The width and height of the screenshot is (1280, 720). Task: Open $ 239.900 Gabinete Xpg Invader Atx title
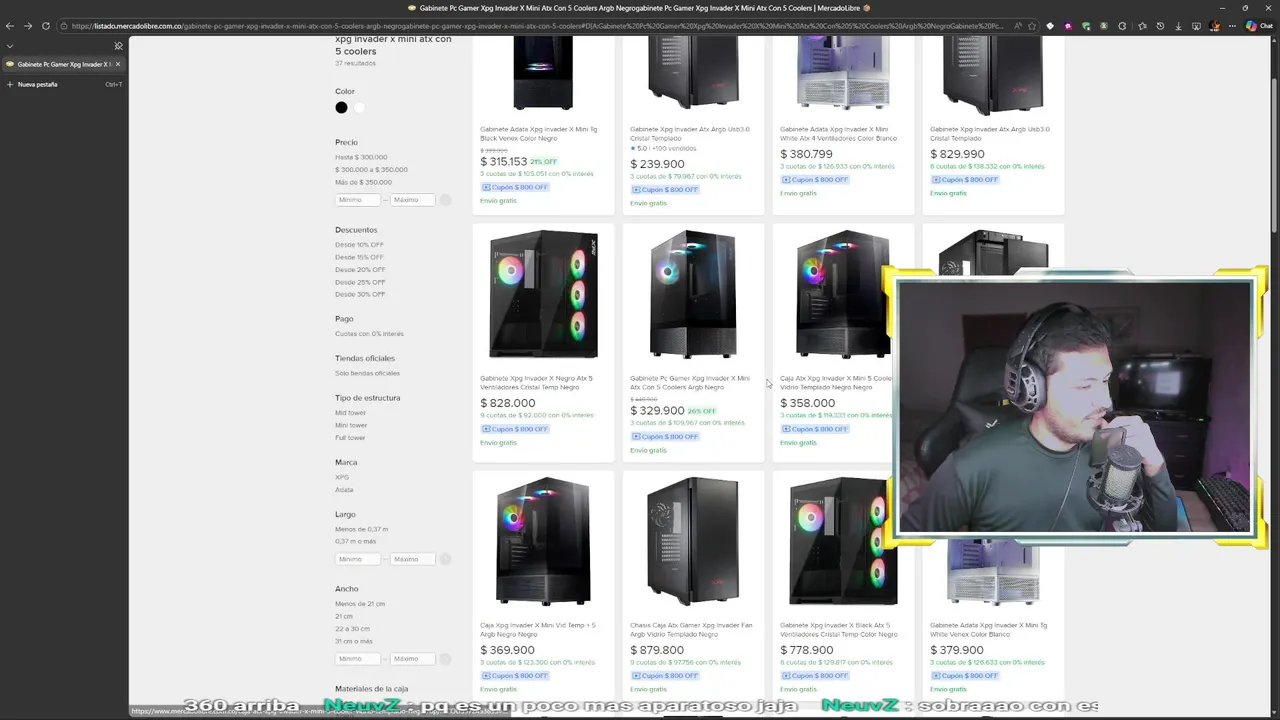click(x=689, y=133)
